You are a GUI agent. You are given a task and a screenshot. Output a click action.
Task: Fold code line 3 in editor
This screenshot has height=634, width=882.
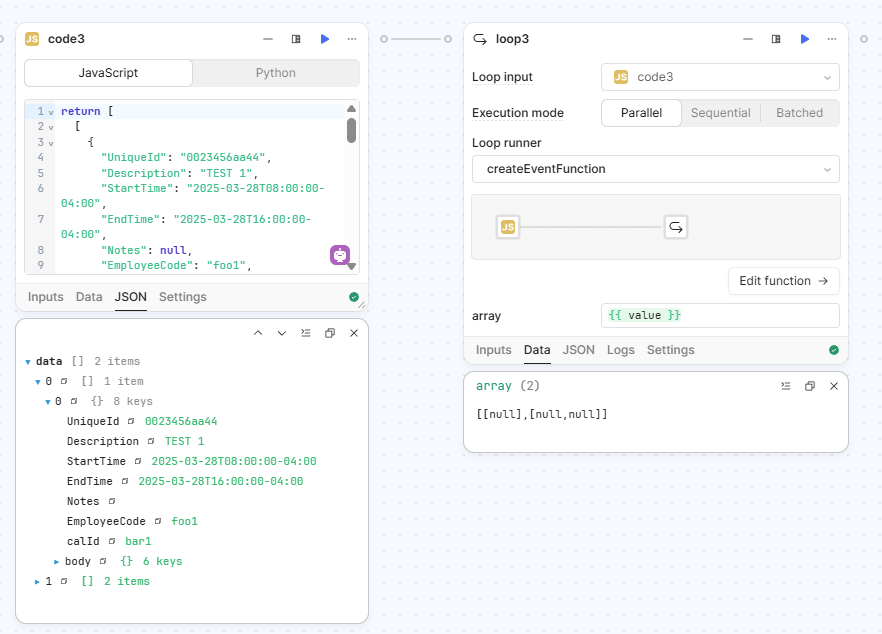coord(51,143)
